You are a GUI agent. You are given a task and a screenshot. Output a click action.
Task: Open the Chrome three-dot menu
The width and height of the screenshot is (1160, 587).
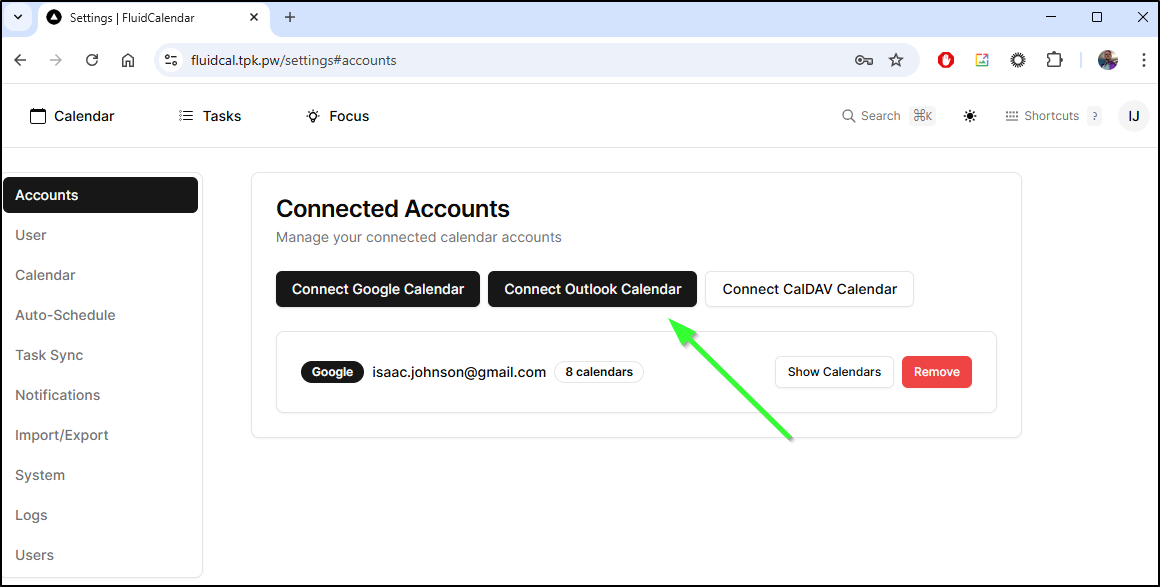[1143, 60]
